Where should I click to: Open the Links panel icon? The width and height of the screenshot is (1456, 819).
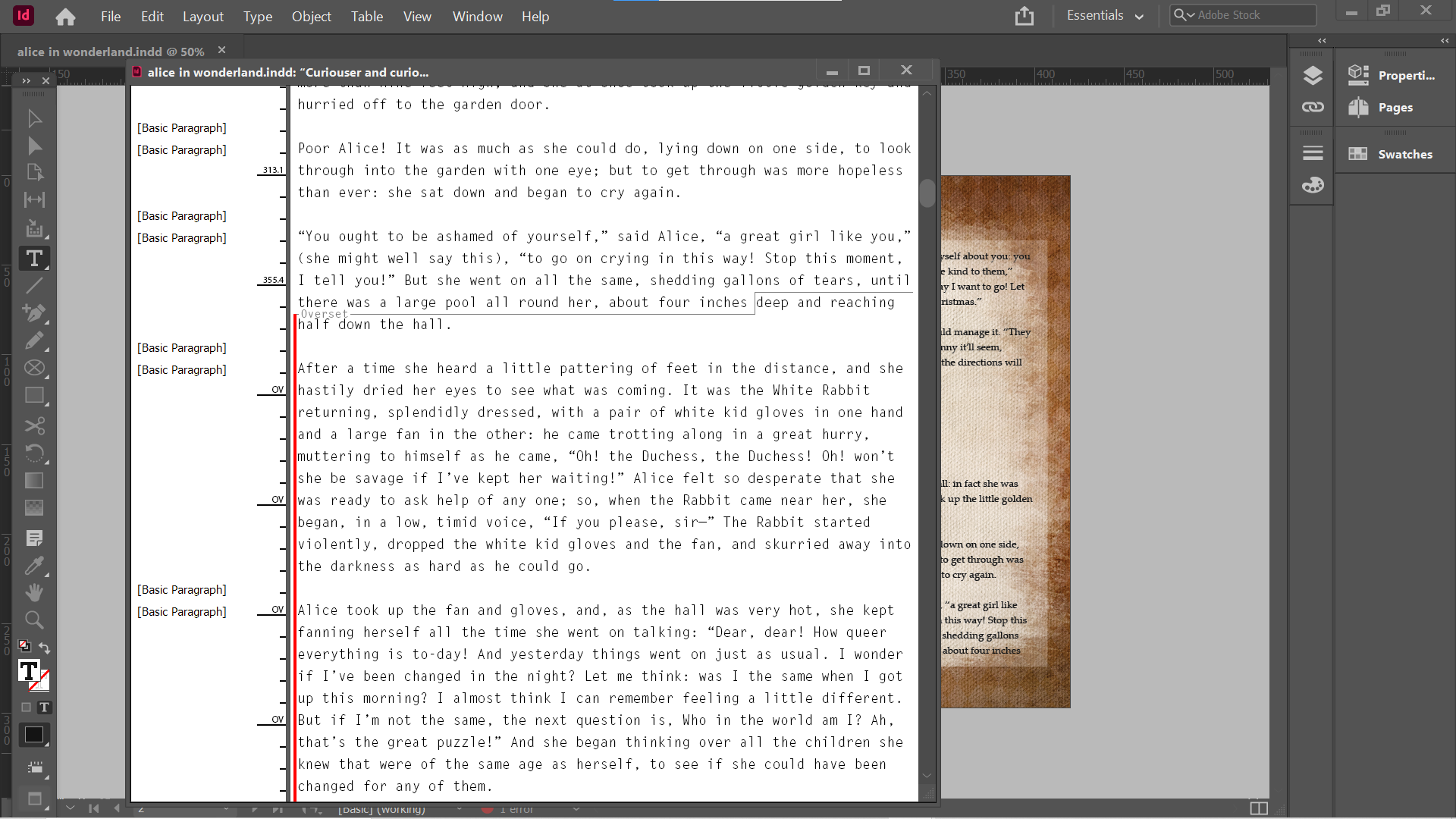point(1313,107)
